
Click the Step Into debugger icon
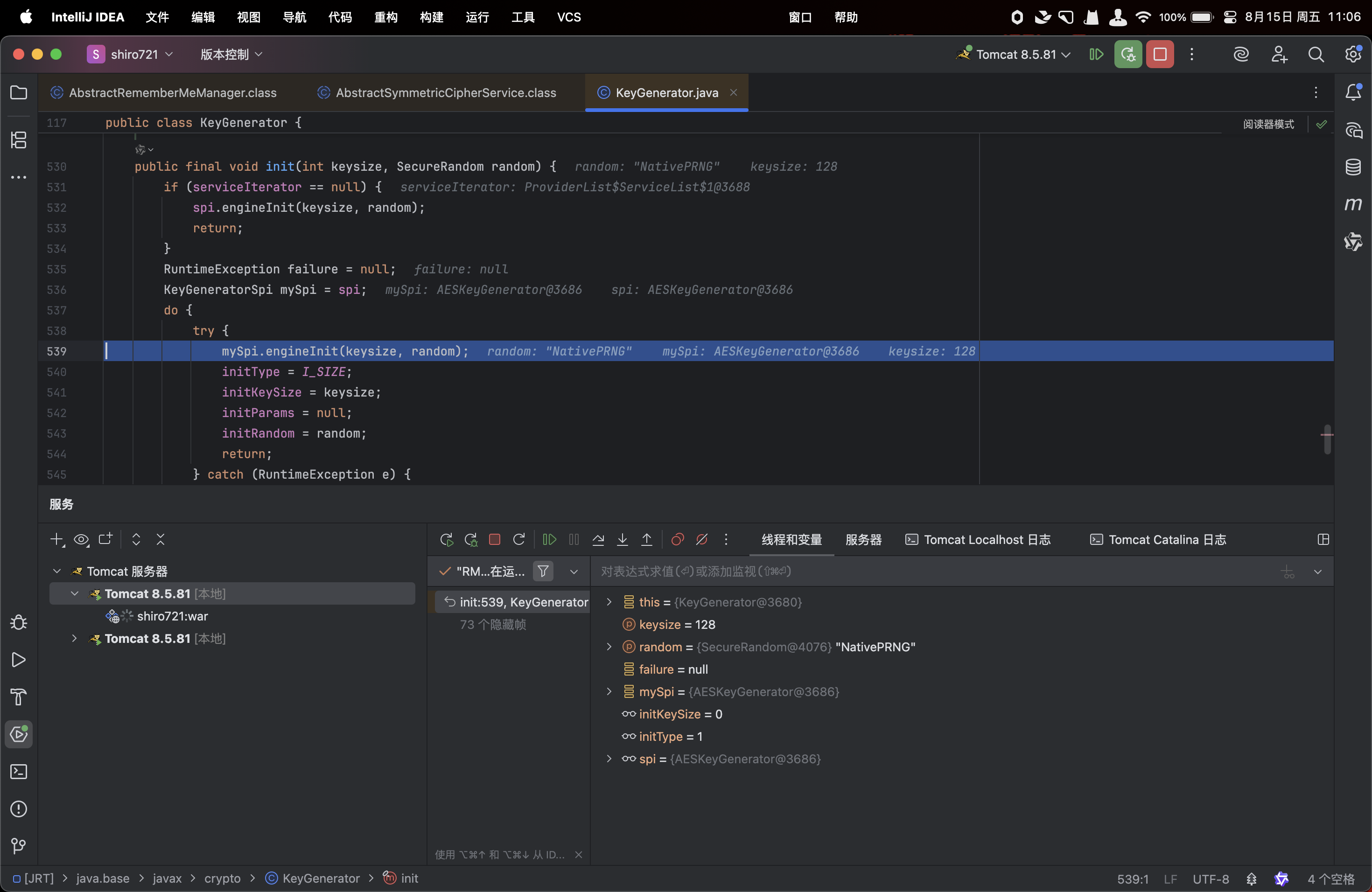point(622,539)
